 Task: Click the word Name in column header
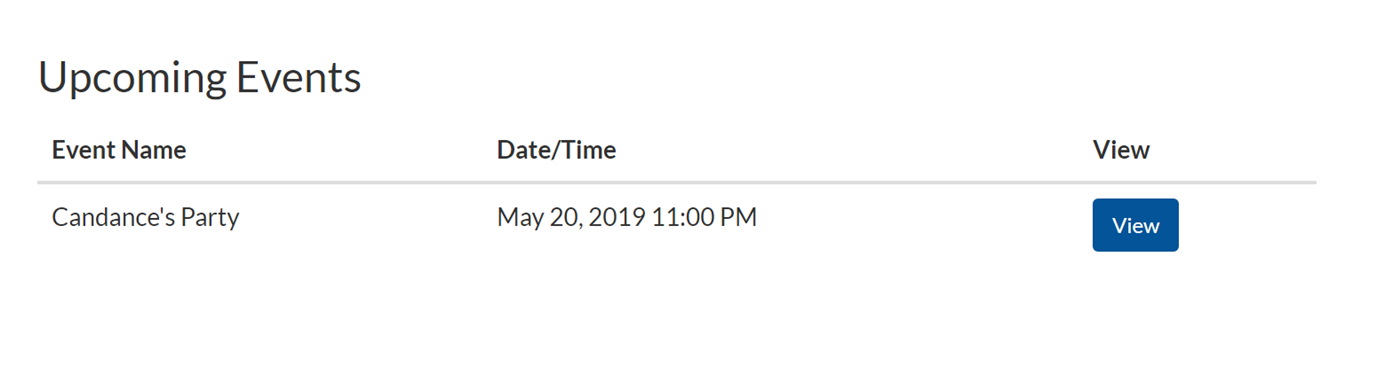tap(155, 150)
